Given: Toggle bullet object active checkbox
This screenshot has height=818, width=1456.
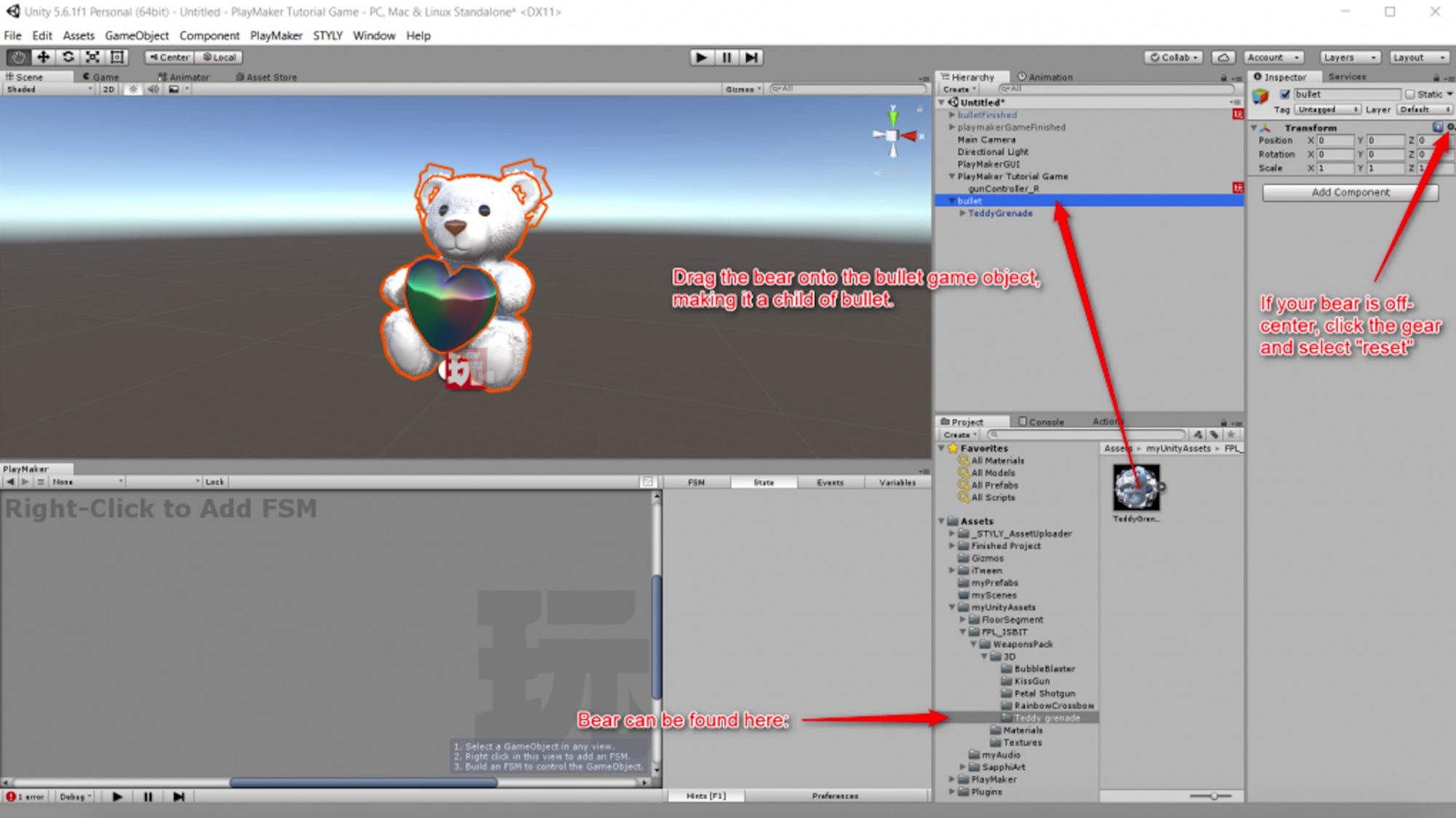Looking at the screenshot, I should point(1285,94).
